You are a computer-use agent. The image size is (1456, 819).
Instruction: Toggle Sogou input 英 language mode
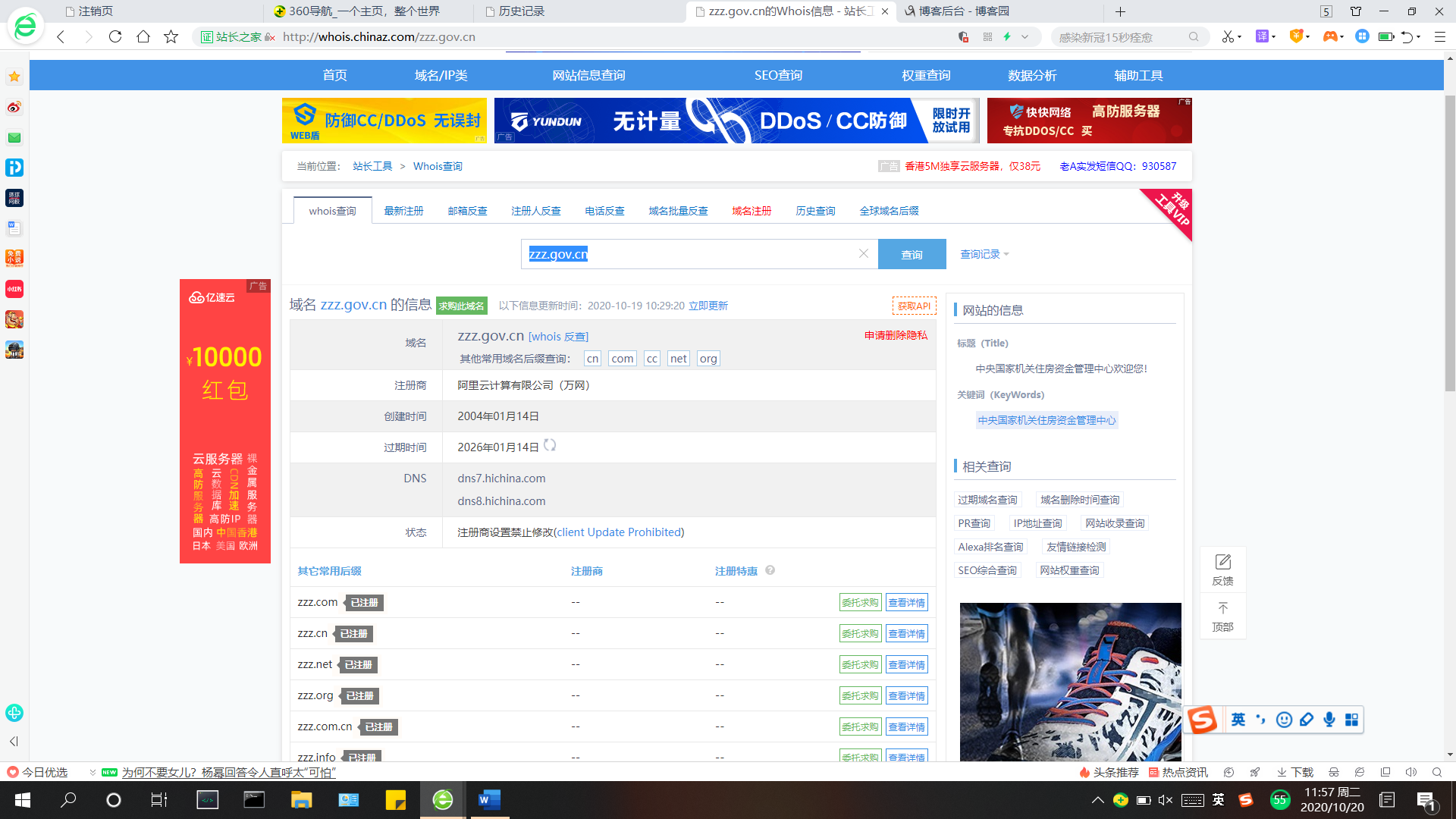(1238, 720)
